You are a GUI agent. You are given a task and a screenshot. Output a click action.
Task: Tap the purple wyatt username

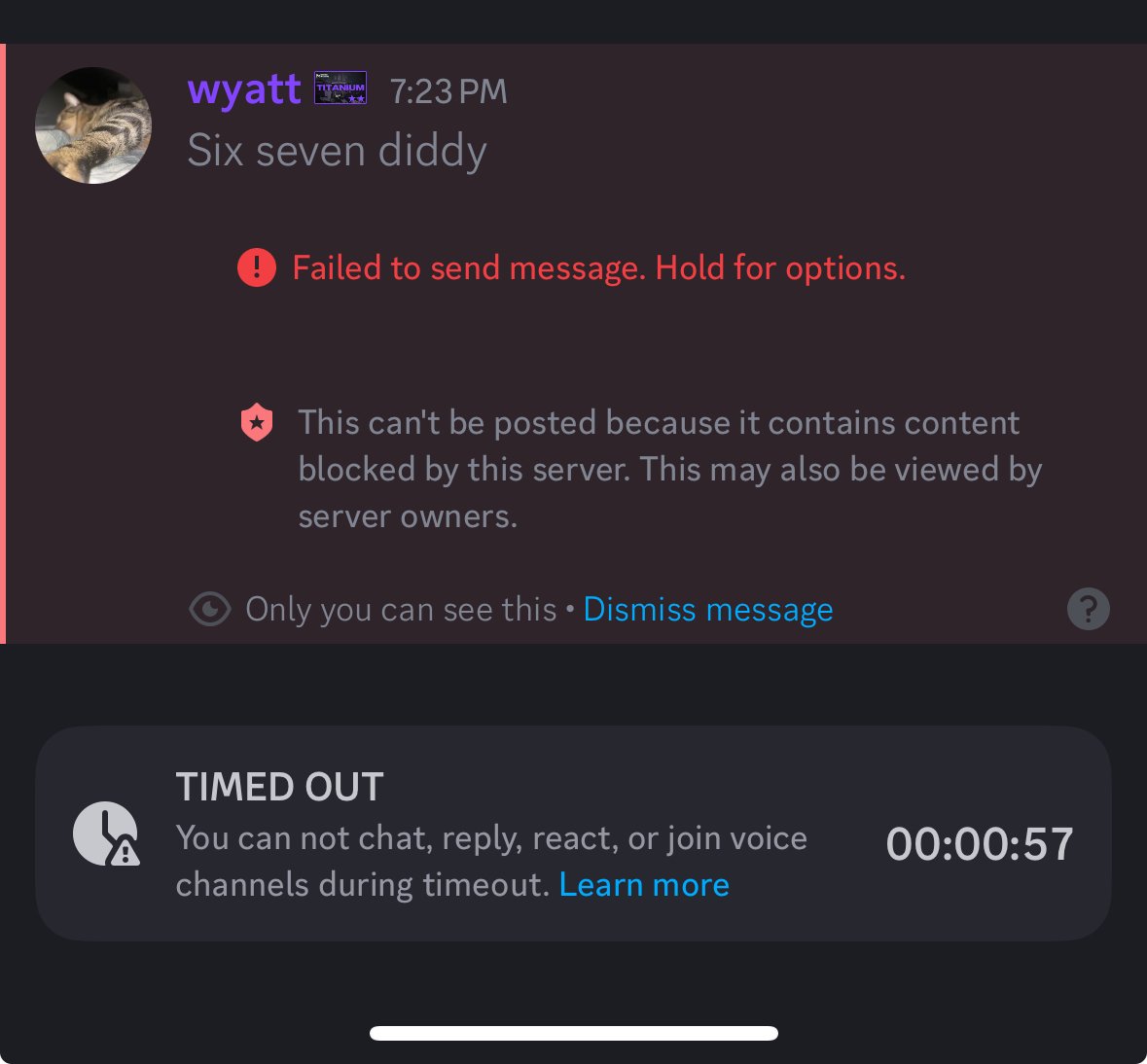(x=243, y=90)
